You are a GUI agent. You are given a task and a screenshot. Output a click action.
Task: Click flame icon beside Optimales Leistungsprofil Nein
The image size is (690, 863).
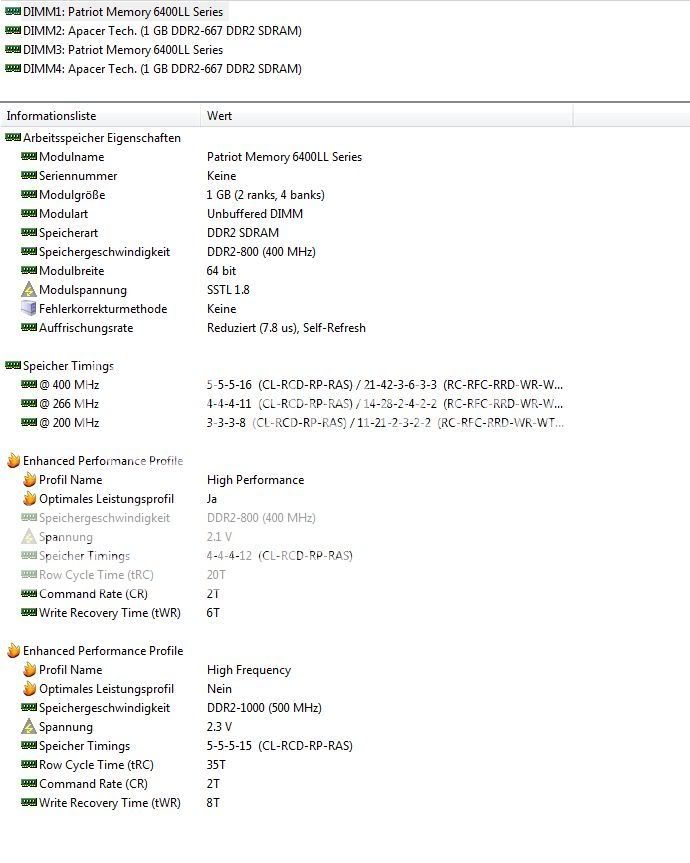[x=29, y=688]
